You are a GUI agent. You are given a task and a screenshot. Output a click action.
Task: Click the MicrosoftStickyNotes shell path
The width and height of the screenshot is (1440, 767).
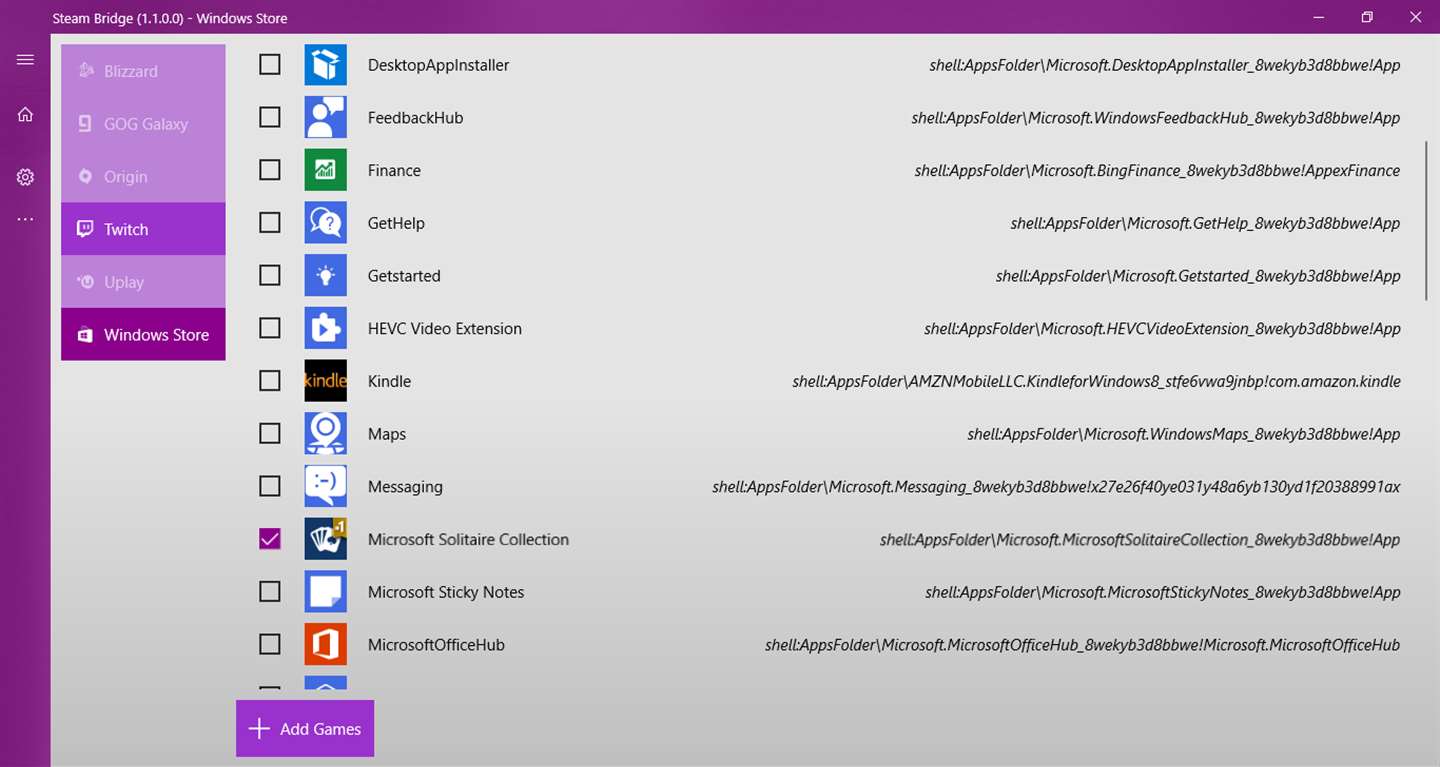click(x=1163, y=592)
